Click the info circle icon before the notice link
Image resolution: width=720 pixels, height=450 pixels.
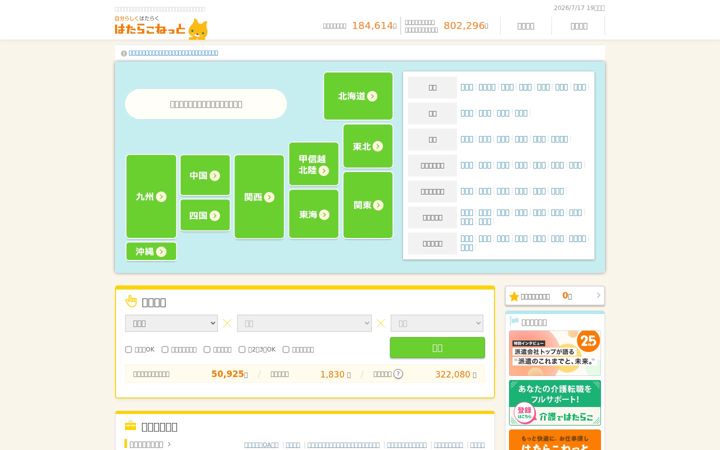point(124,53)
